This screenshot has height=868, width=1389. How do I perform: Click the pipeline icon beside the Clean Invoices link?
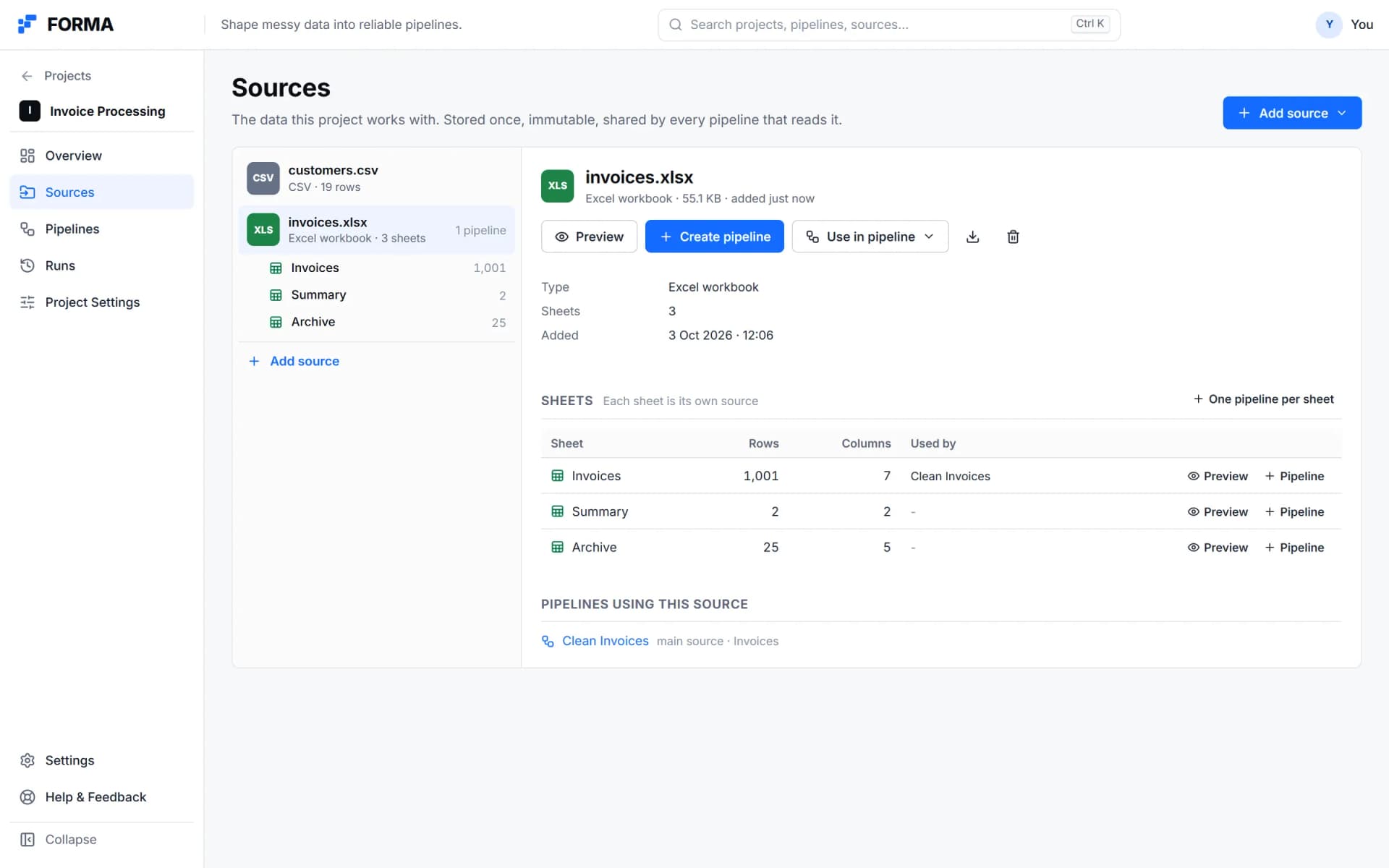[548, 642]
